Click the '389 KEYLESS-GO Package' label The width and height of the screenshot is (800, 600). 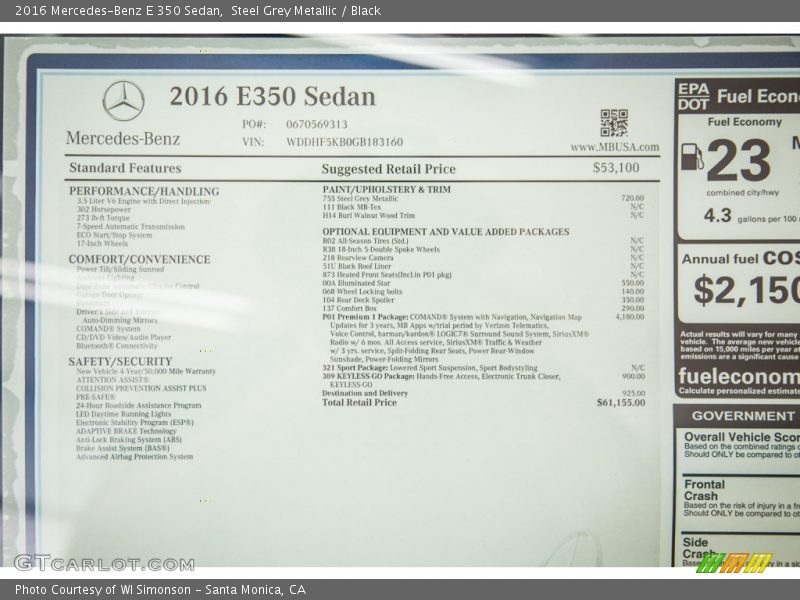pos(368,376)
